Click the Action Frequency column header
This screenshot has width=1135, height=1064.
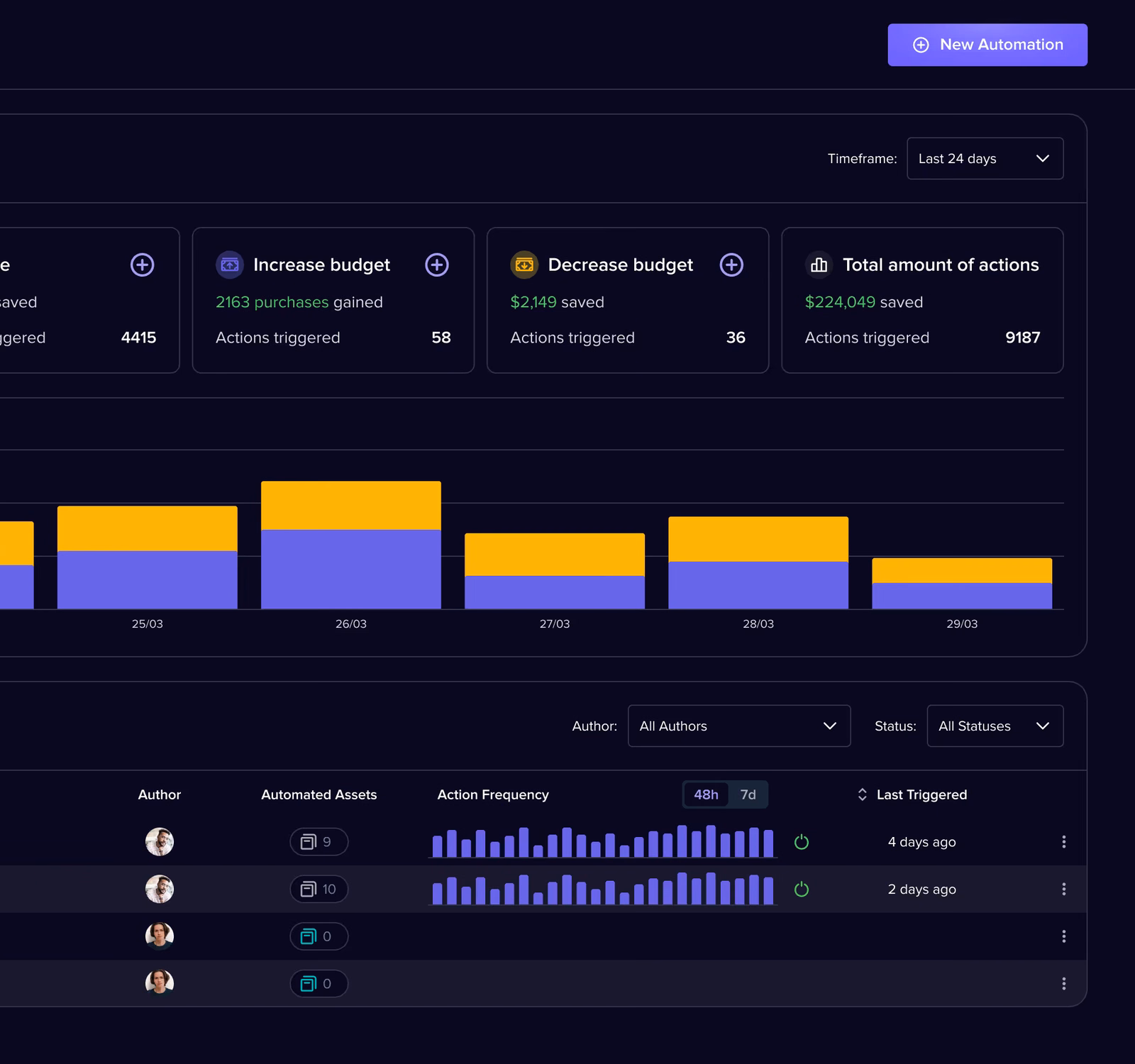coord(493,794)
